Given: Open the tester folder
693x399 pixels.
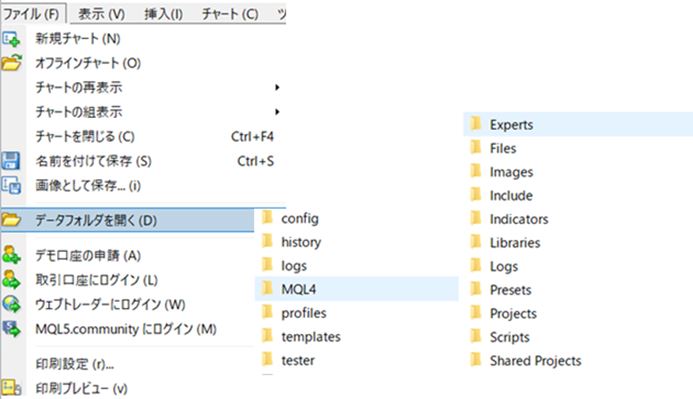Looking at the screenshot, I should (298, 360).
